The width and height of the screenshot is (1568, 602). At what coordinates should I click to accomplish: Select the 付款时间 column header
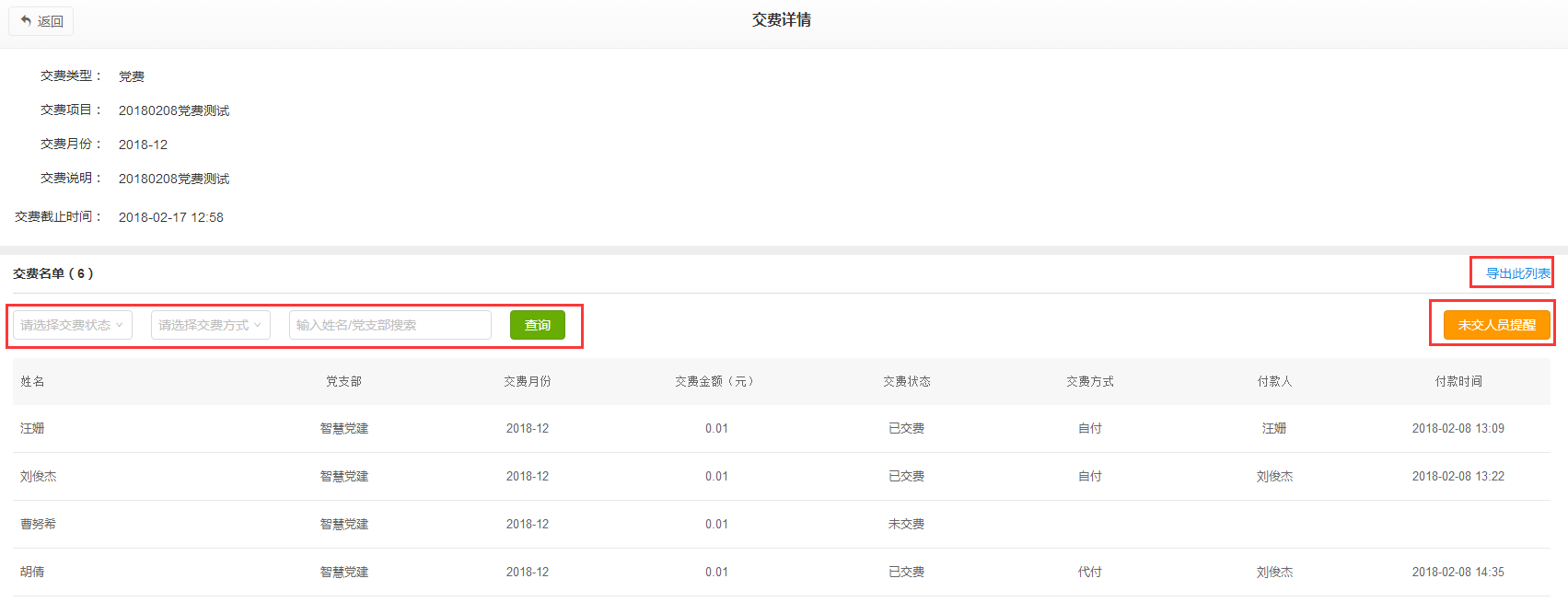click(x=1458, y=381)
